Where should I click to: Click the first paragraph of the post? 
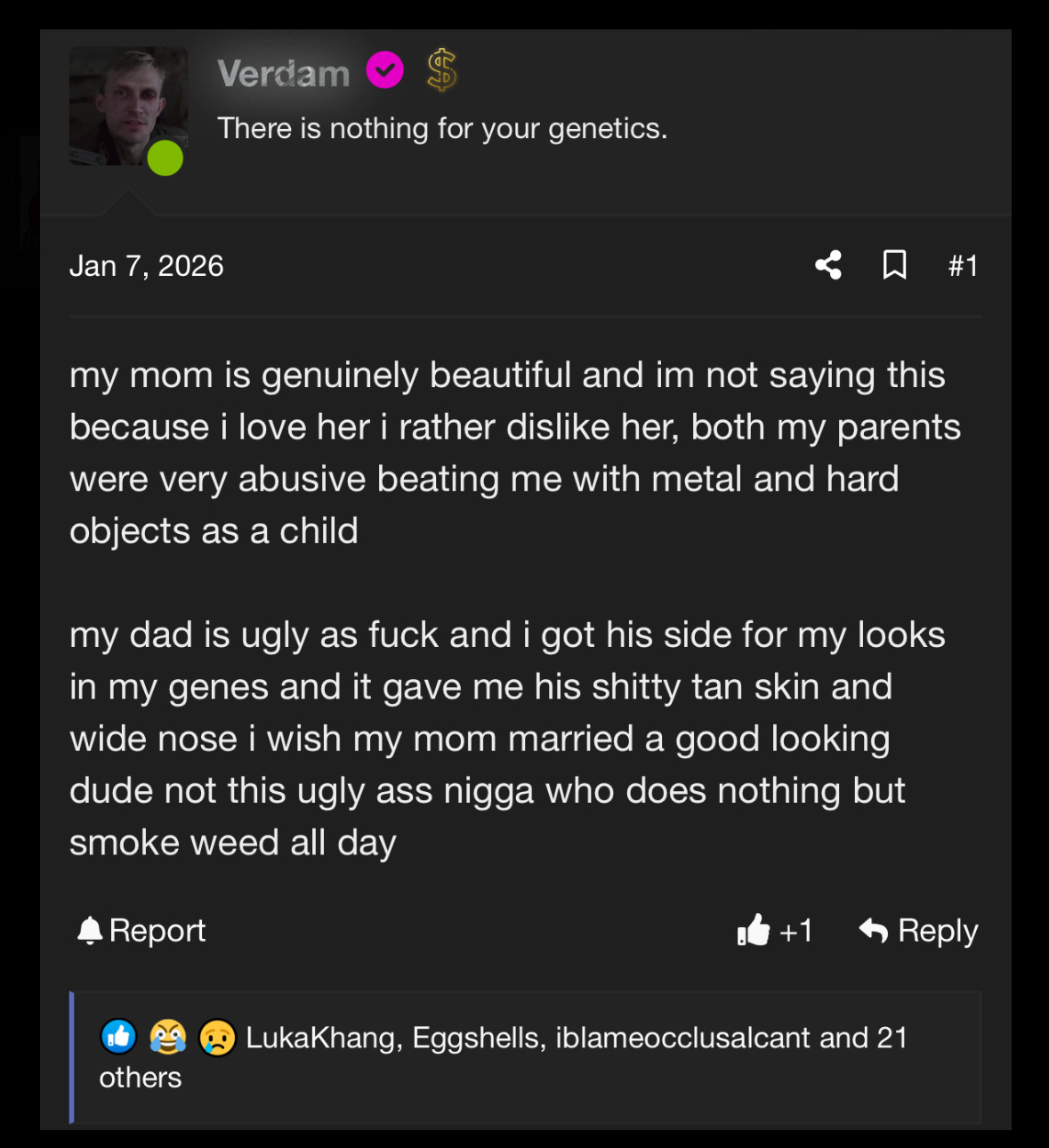coord(507,453)
